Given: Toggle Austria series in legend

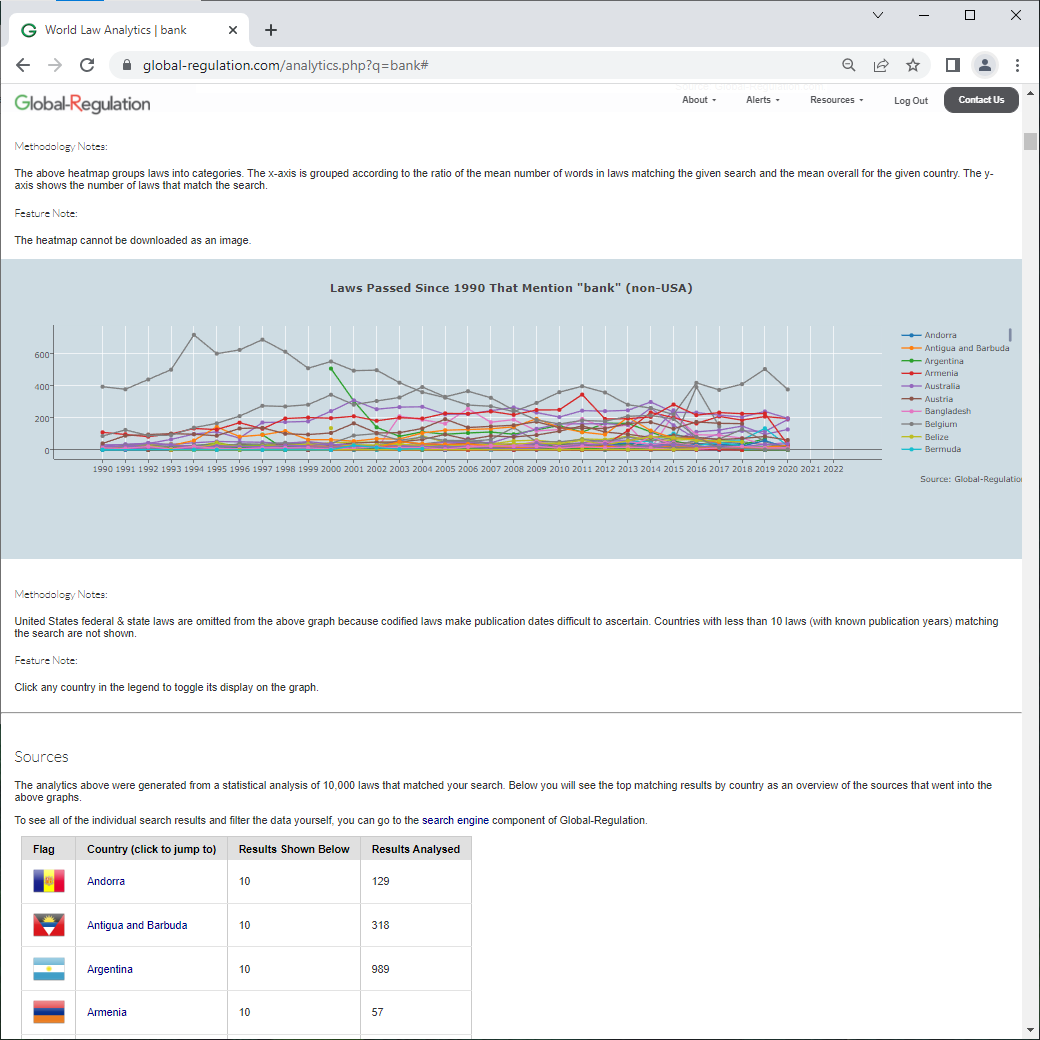Looking at the screenshot, I should pyautogui.click(x=927, y=399).
